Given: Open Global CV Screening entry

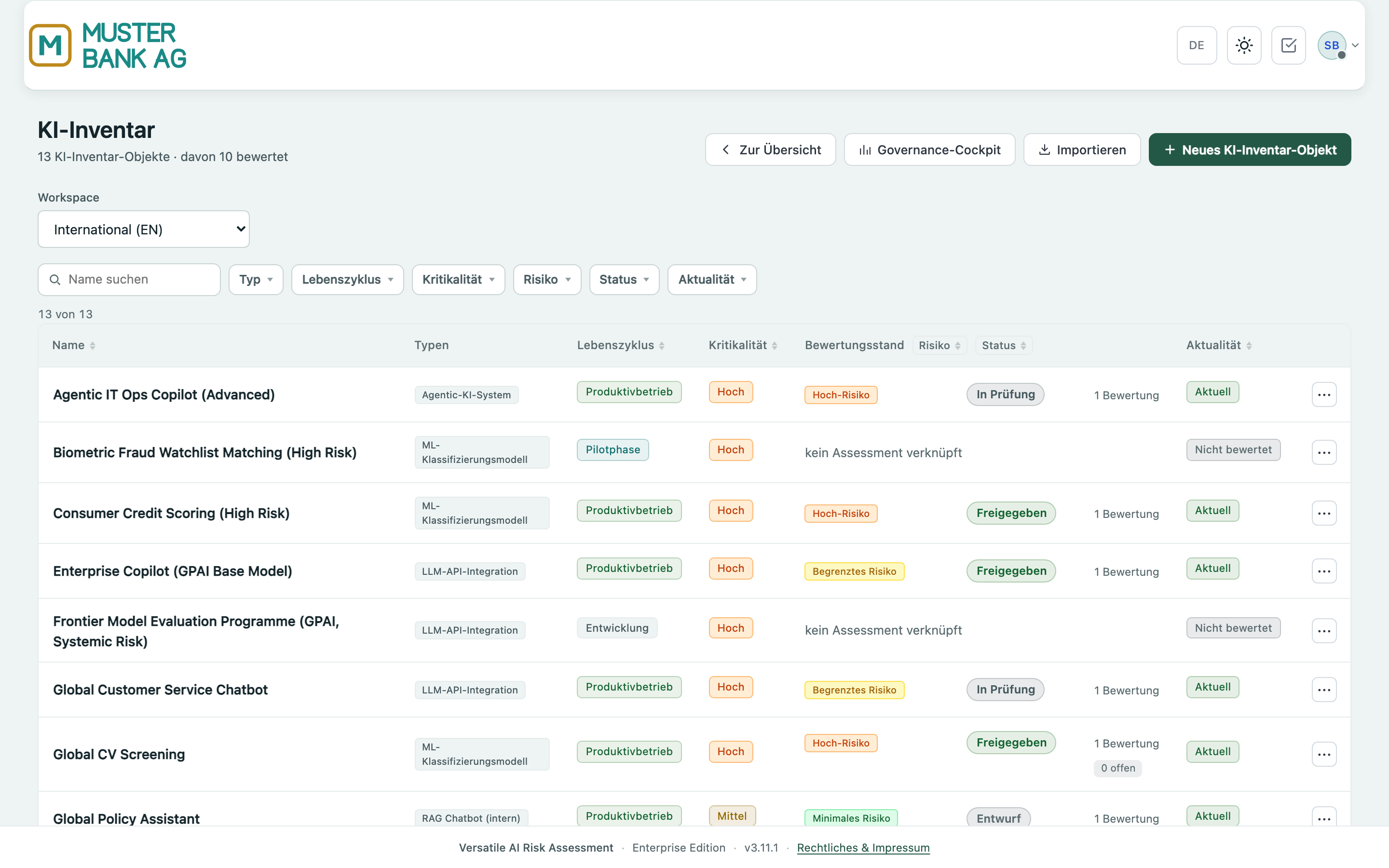Looking at the screenshot, I should click(x=119, y=754).
